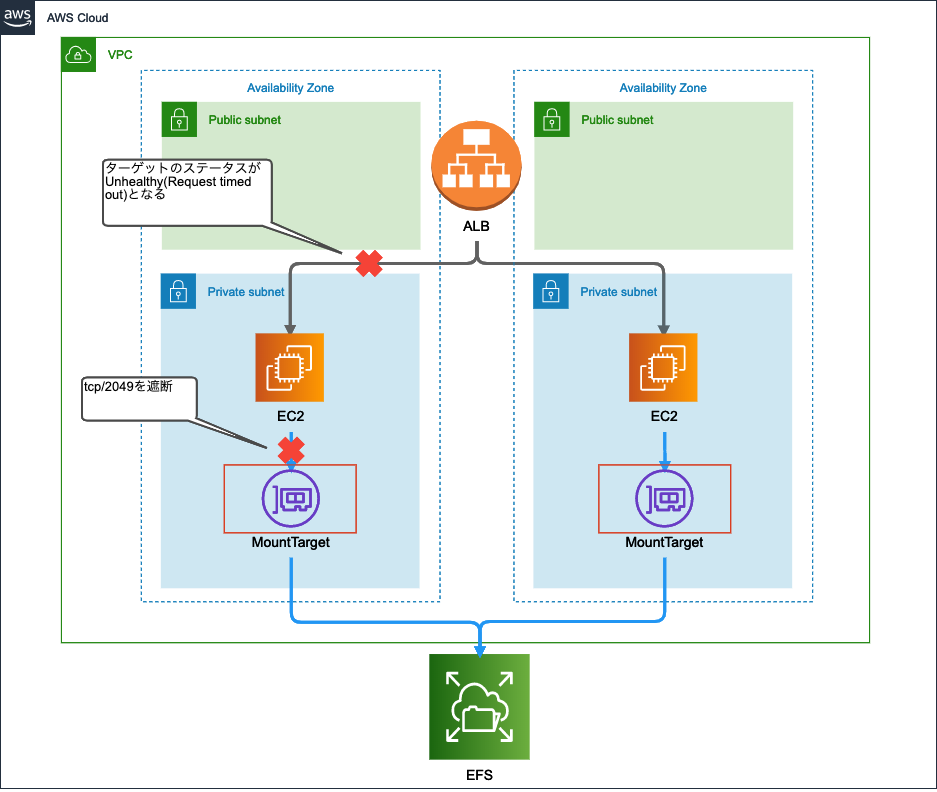The width and height of the screenshot is (937, 792).
Task: Select the 'tcp/2049を遮断' callout box
Action: coord(139,399)
